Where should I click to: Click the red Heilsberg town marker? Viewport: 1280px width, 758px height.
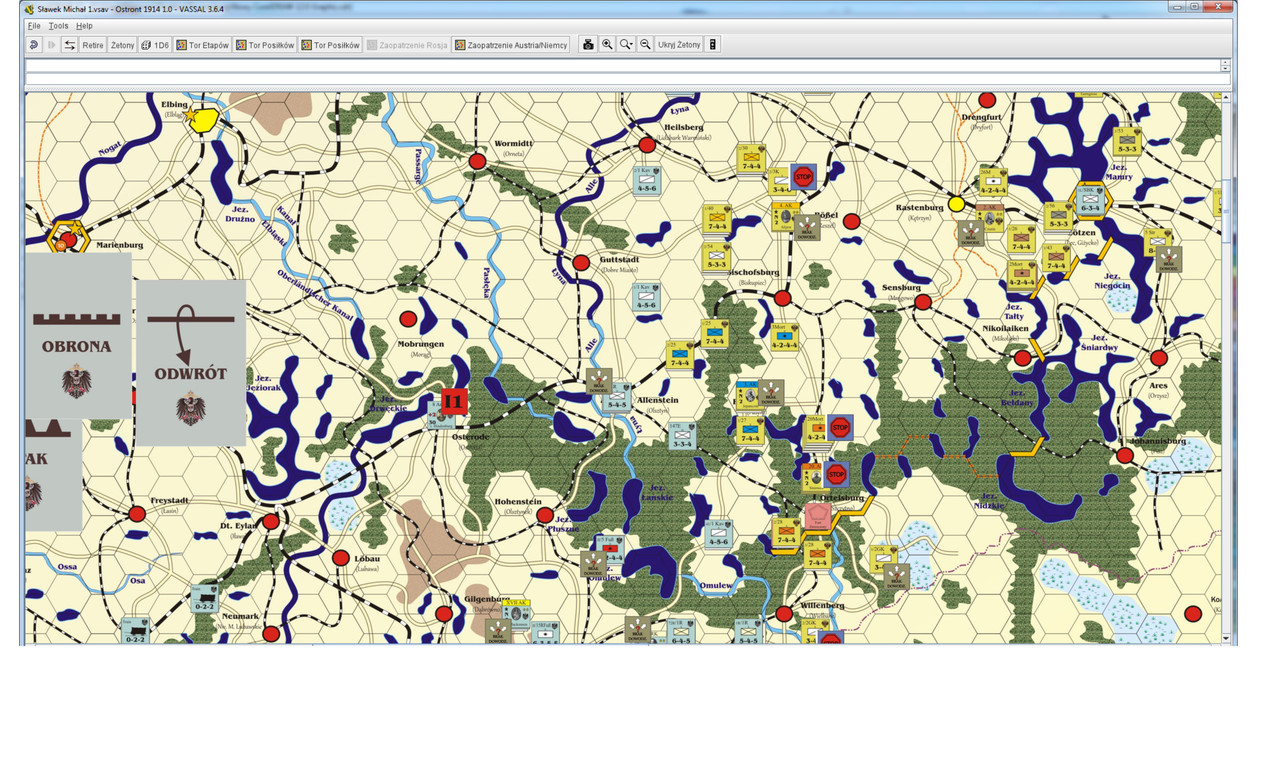coord(647,145)
